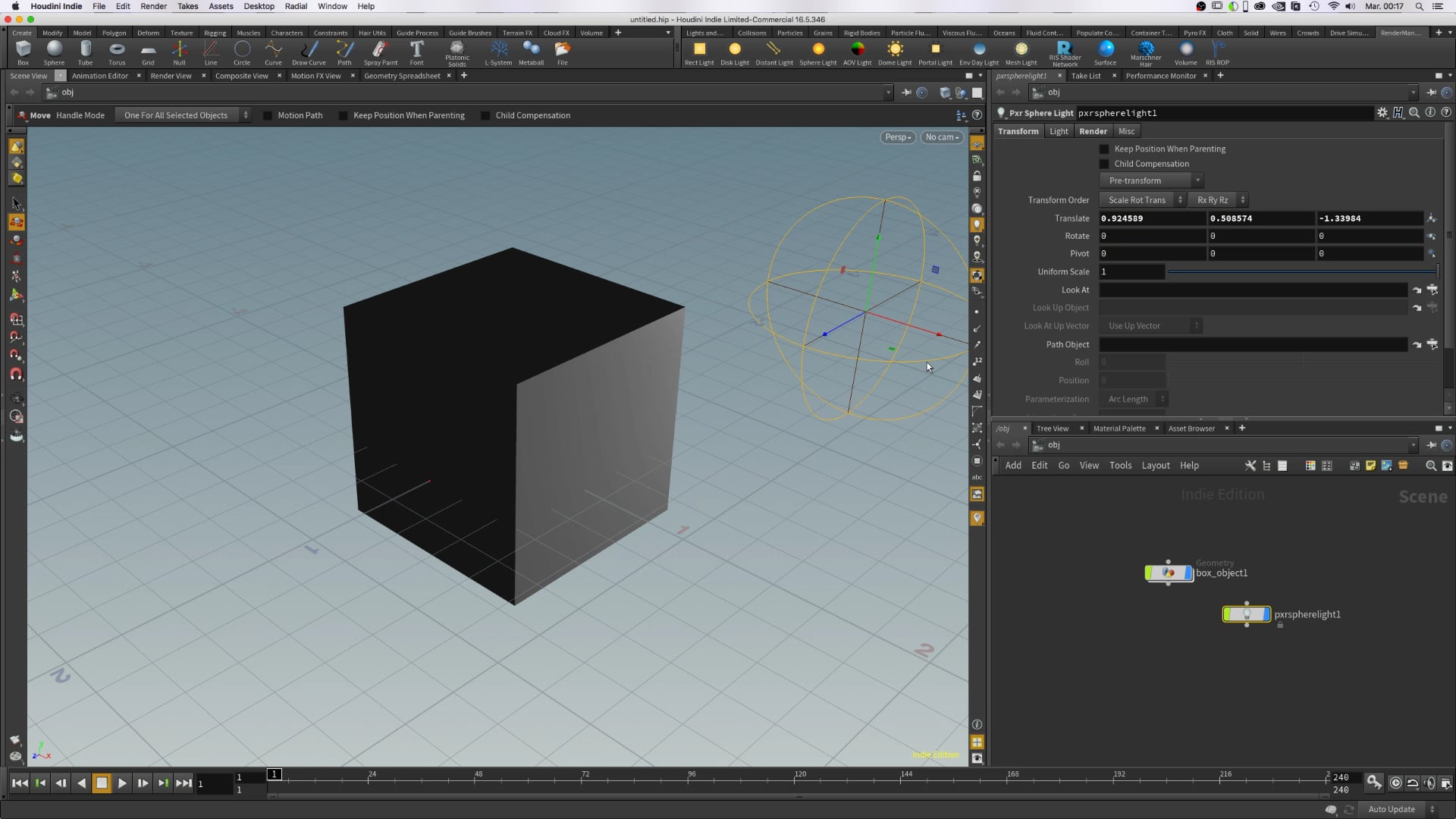The width and height of the screenshot is (1456, 819).
Task: Pick the Draw Curve shelf tool
Action: click(x=309, y=53)
